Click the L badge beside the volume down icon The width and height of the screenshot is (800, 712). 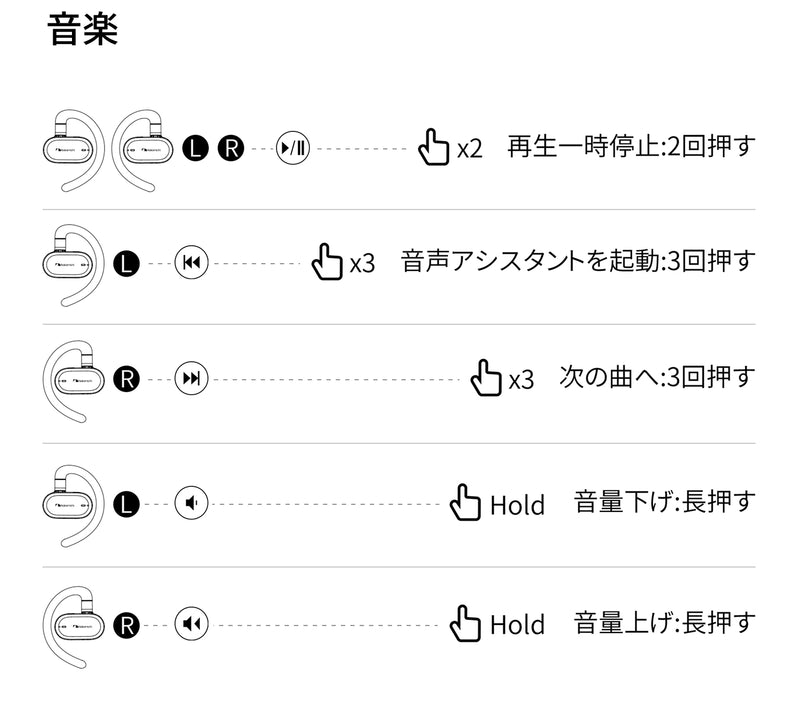(x=127, y=502)
